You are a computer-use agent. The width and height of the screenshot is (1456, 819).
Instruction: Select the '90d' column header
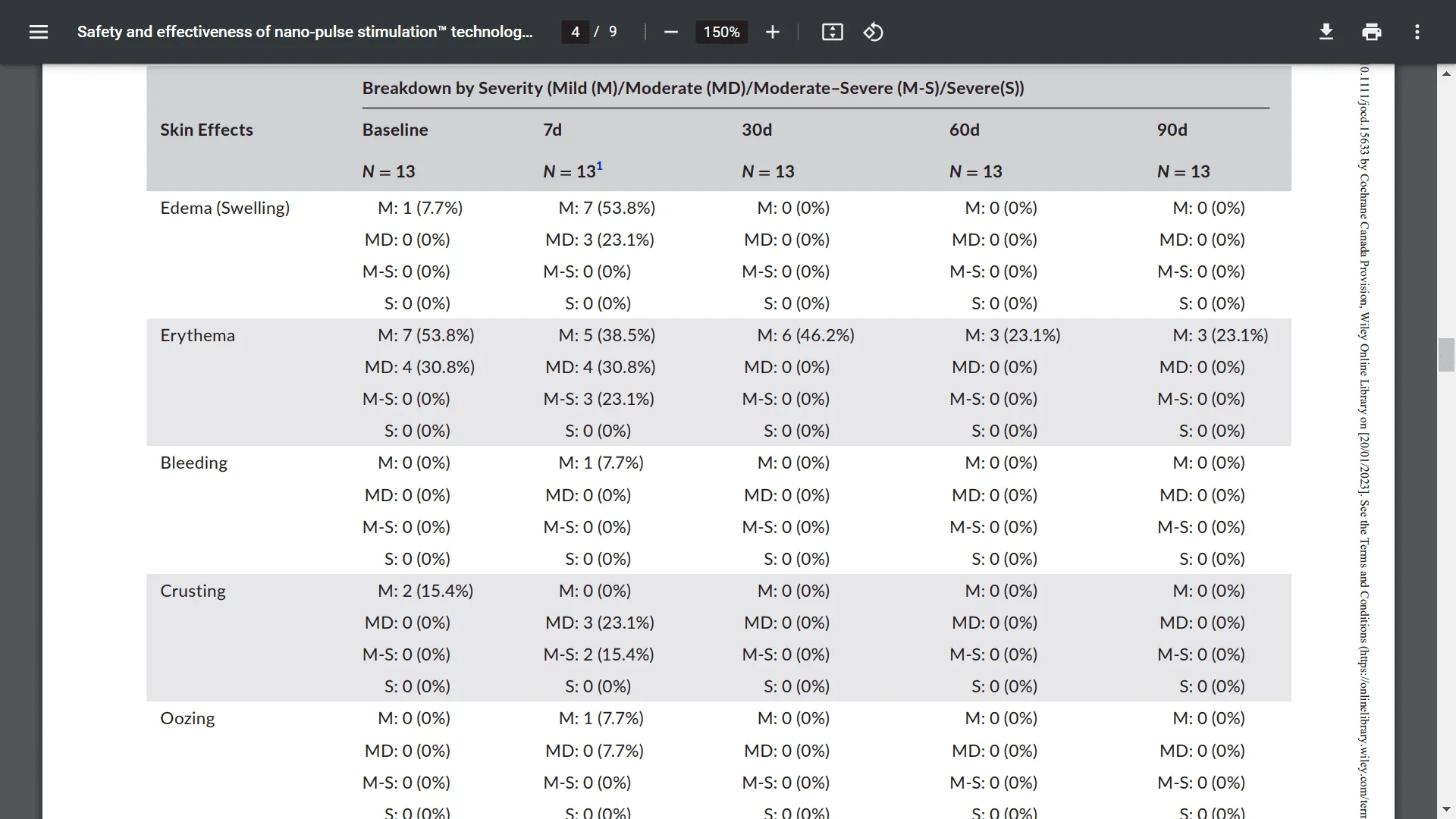(1172, 130)
